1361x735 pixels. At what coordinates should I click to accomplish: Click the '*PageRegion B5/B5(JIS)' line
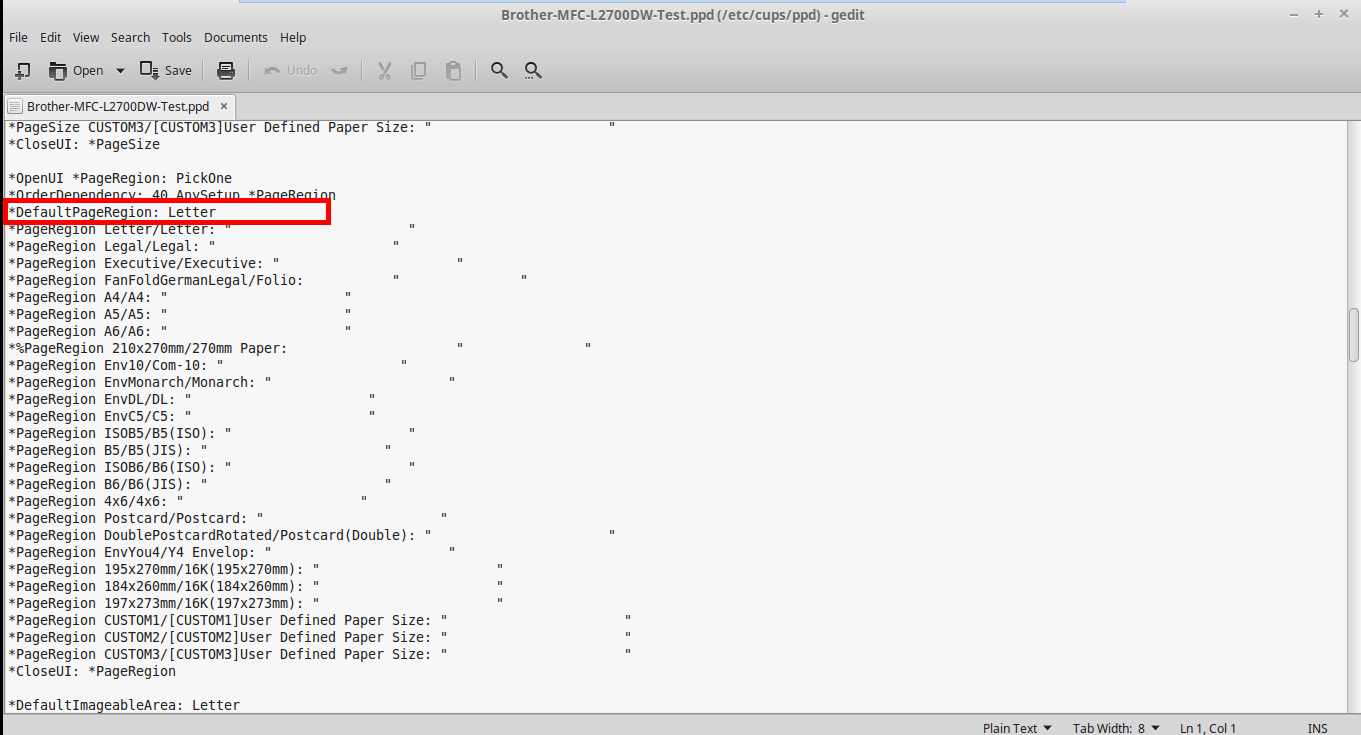200,450
